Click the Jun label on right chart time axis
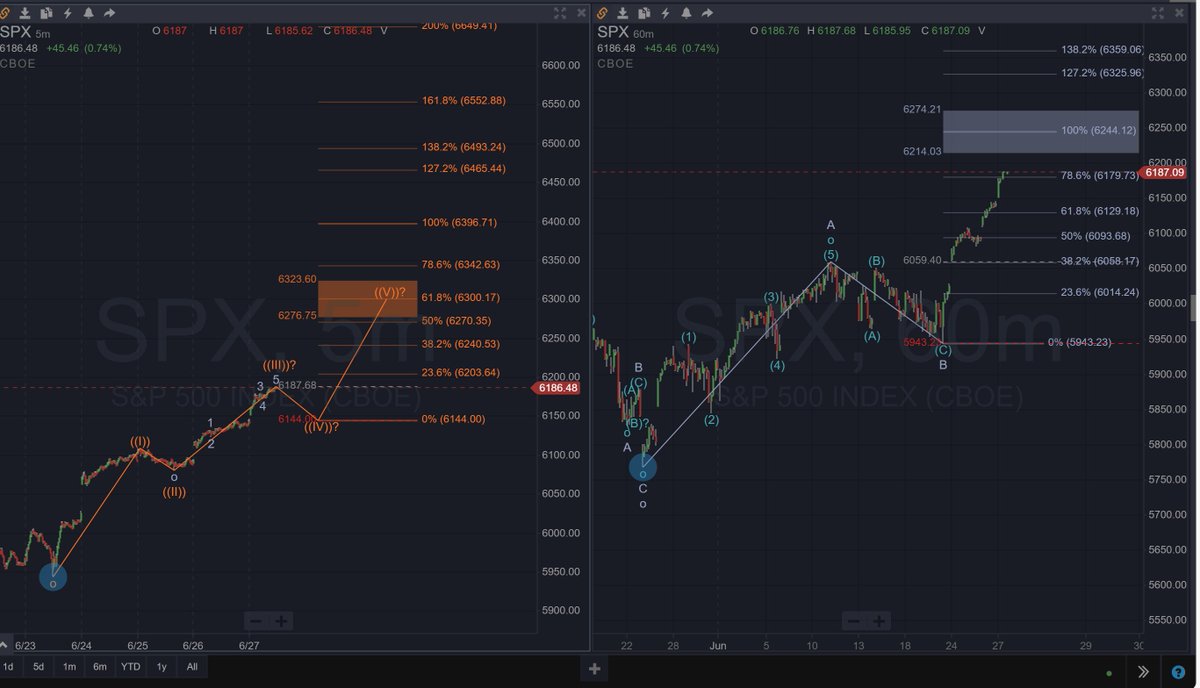 coord(718,646)
